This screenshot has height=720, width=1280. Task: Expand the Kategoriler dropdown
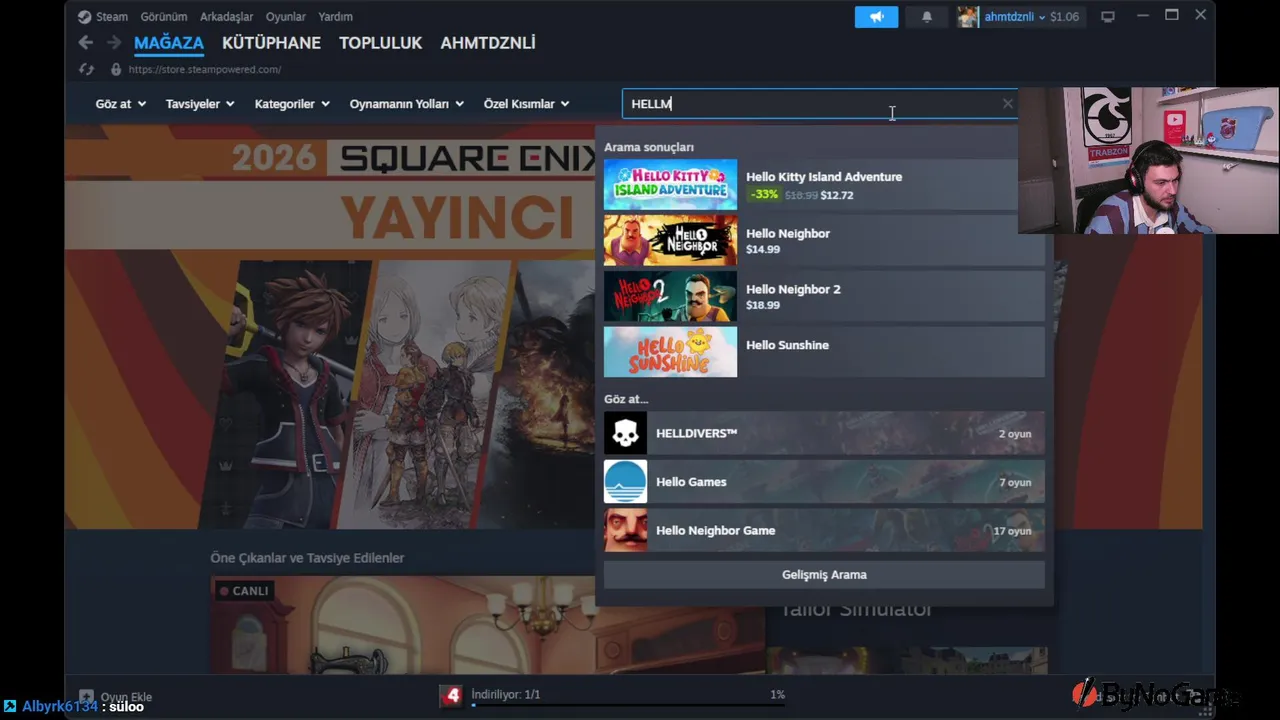tap(292, 104)
